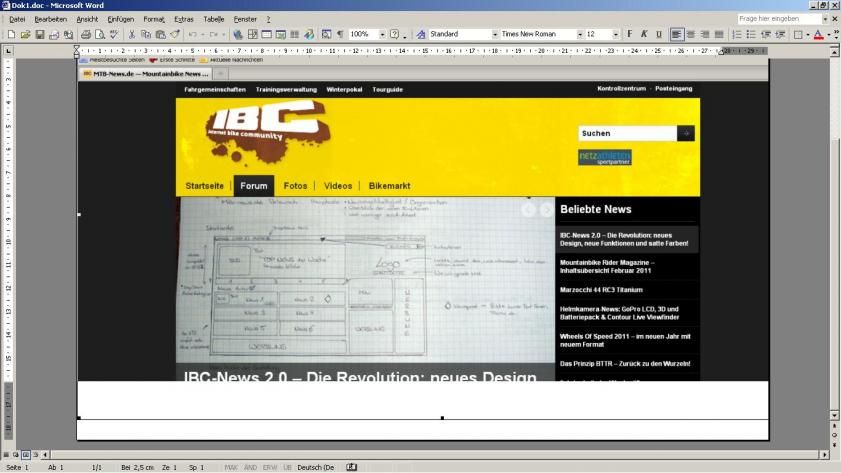
Task: Decrease indent of the paragraph
Action: (x=766, y=34)
